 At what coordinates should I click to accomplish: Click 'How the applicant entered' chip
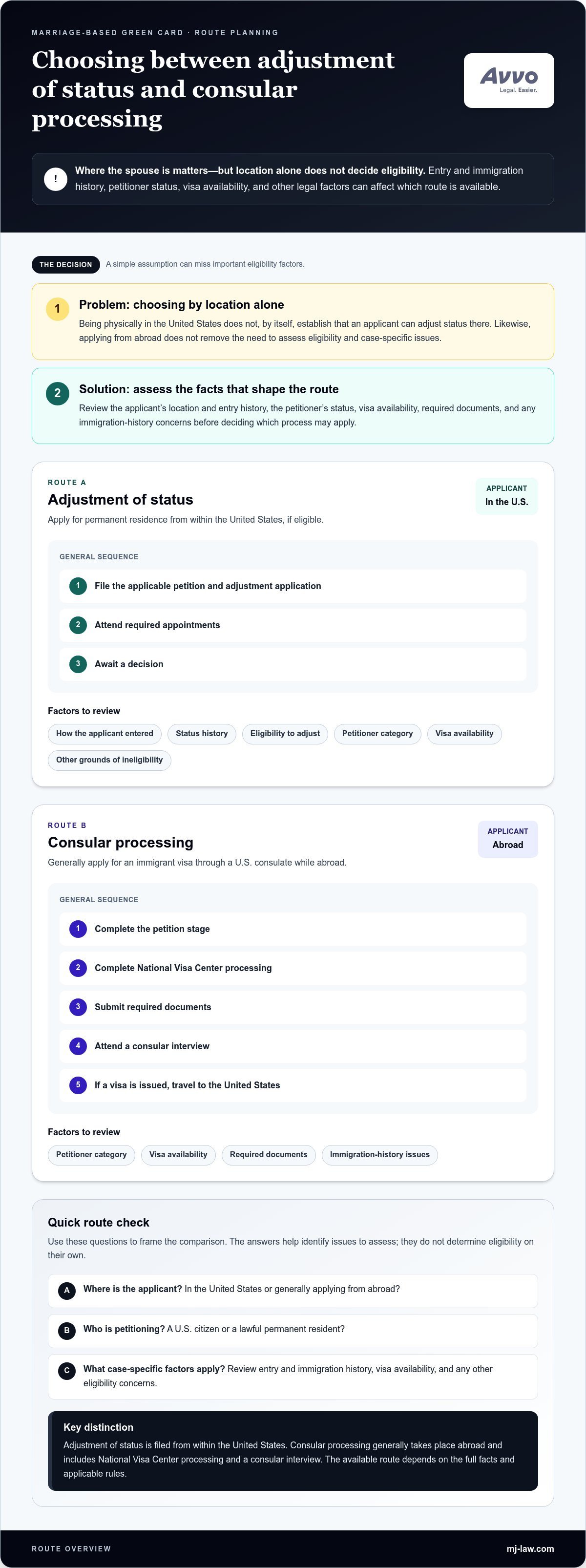[105, 734]
